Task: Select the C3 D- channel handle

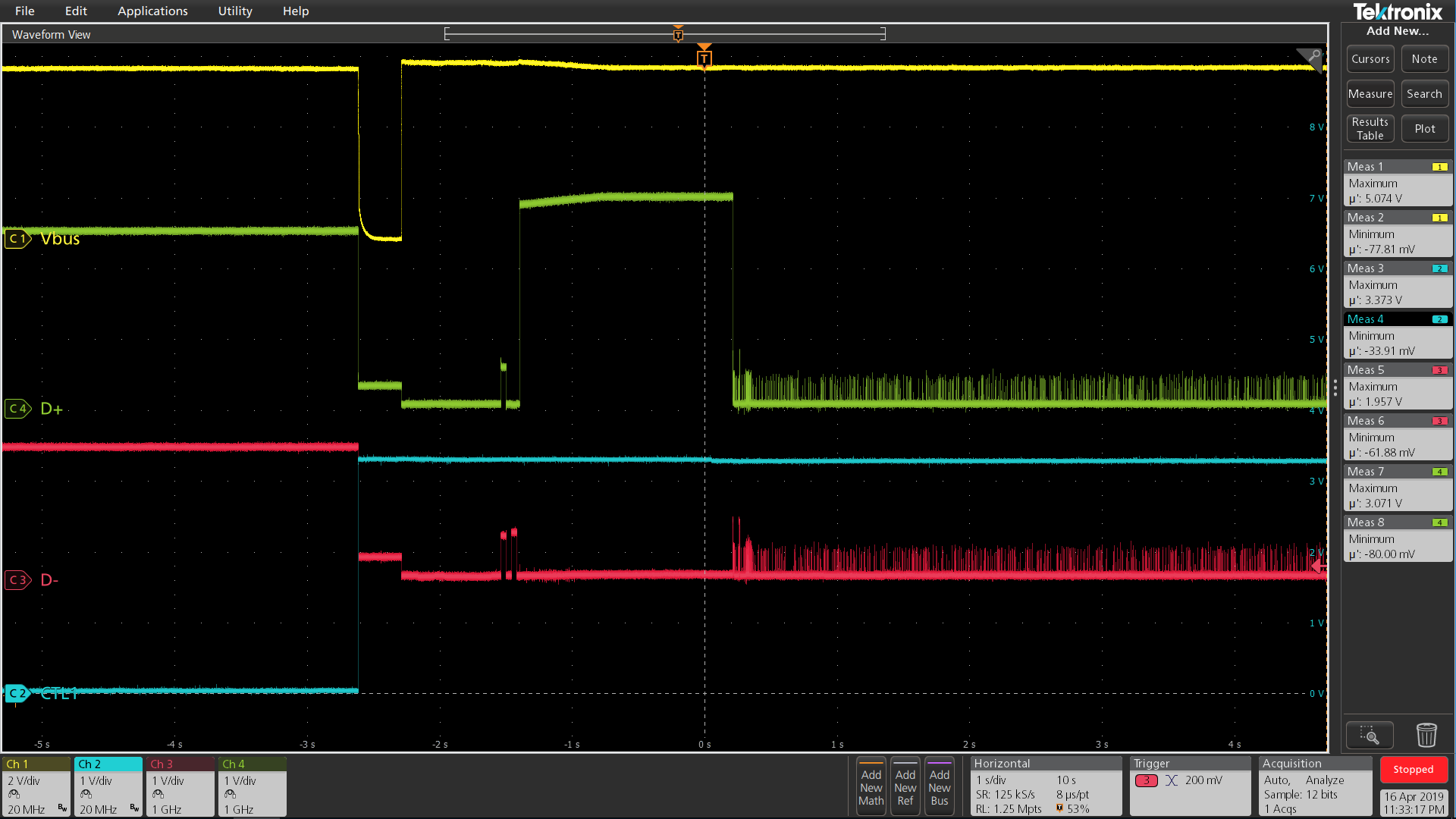Action: 17,580
